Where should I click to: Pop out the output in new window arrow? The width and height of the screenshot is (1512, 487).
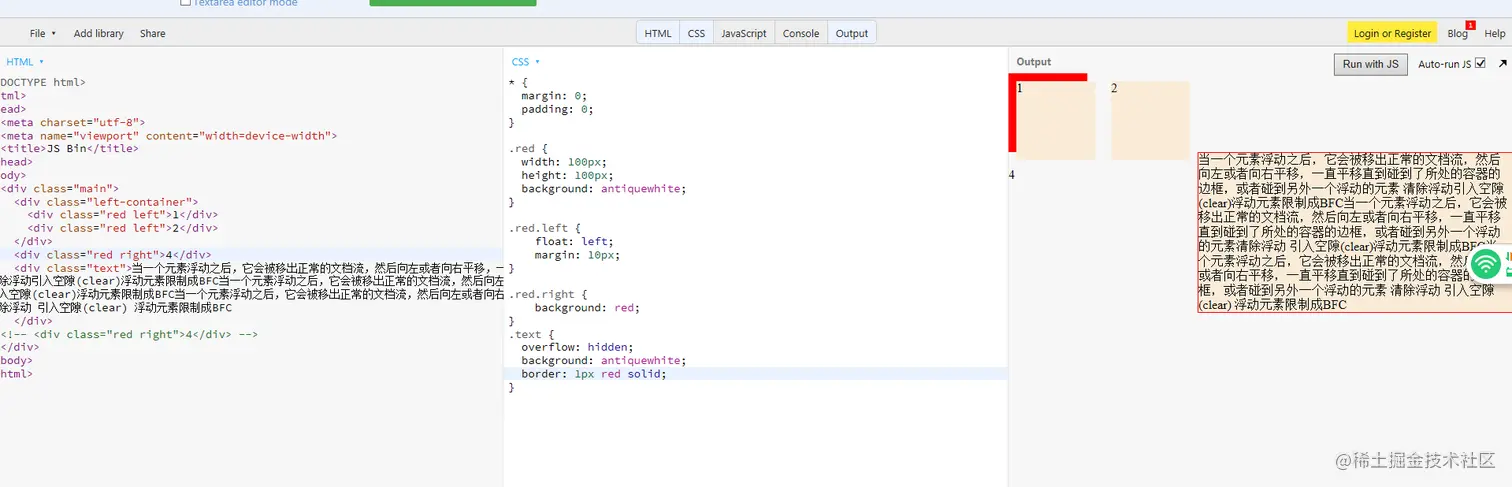(x=1502, y=63)
